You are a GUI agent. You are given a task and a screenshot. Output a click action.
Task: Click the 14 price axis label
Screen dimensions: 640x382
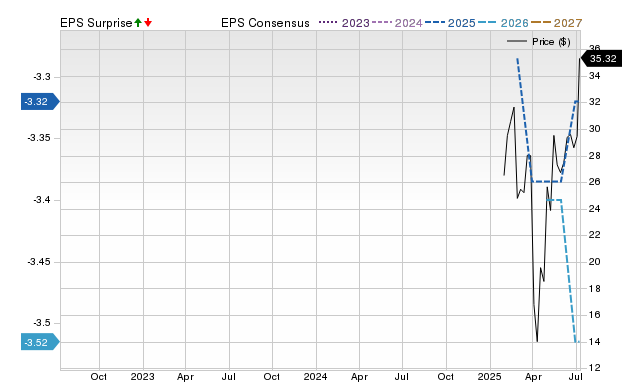tap(594, 342)
